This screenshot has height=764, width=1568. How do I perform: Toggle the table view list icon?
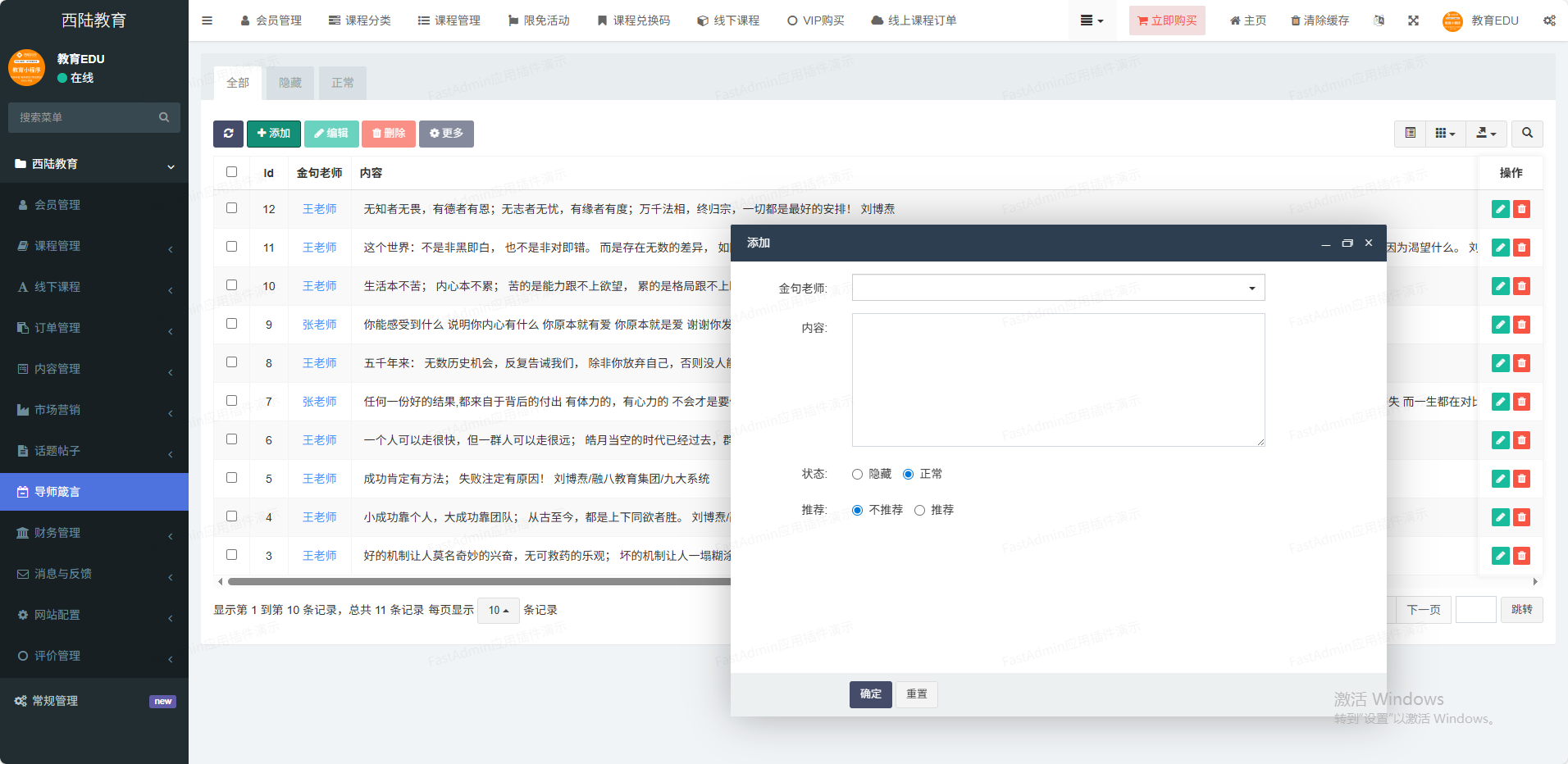pos(1411,134)
